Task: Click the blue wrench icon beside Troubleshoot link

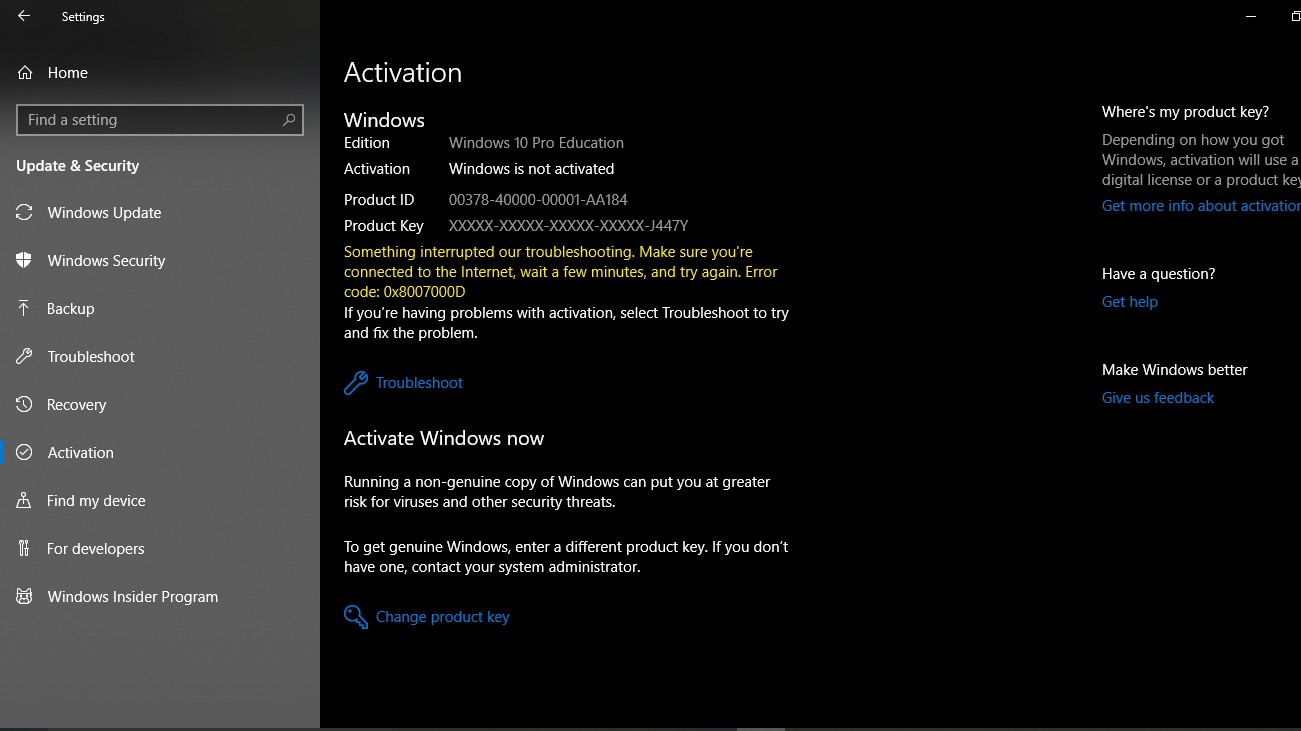Action: click(356, 383)
